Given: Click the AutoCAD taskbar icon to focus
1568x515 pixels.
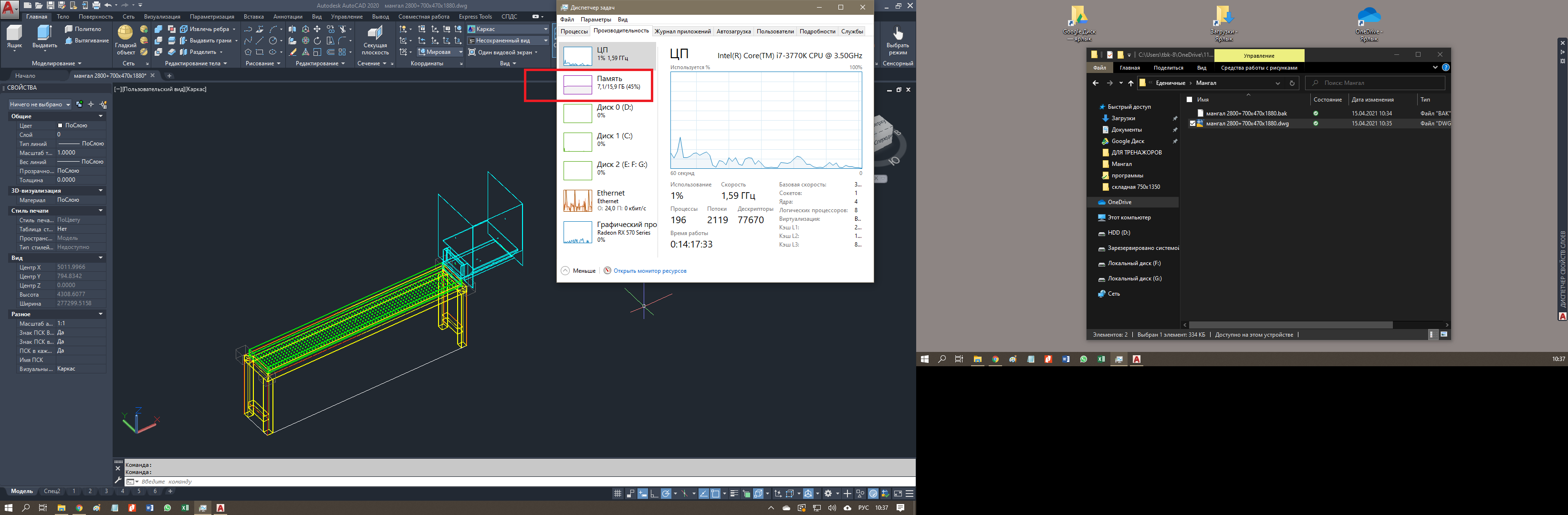Looking at the screenshot, I should [220, 507].
